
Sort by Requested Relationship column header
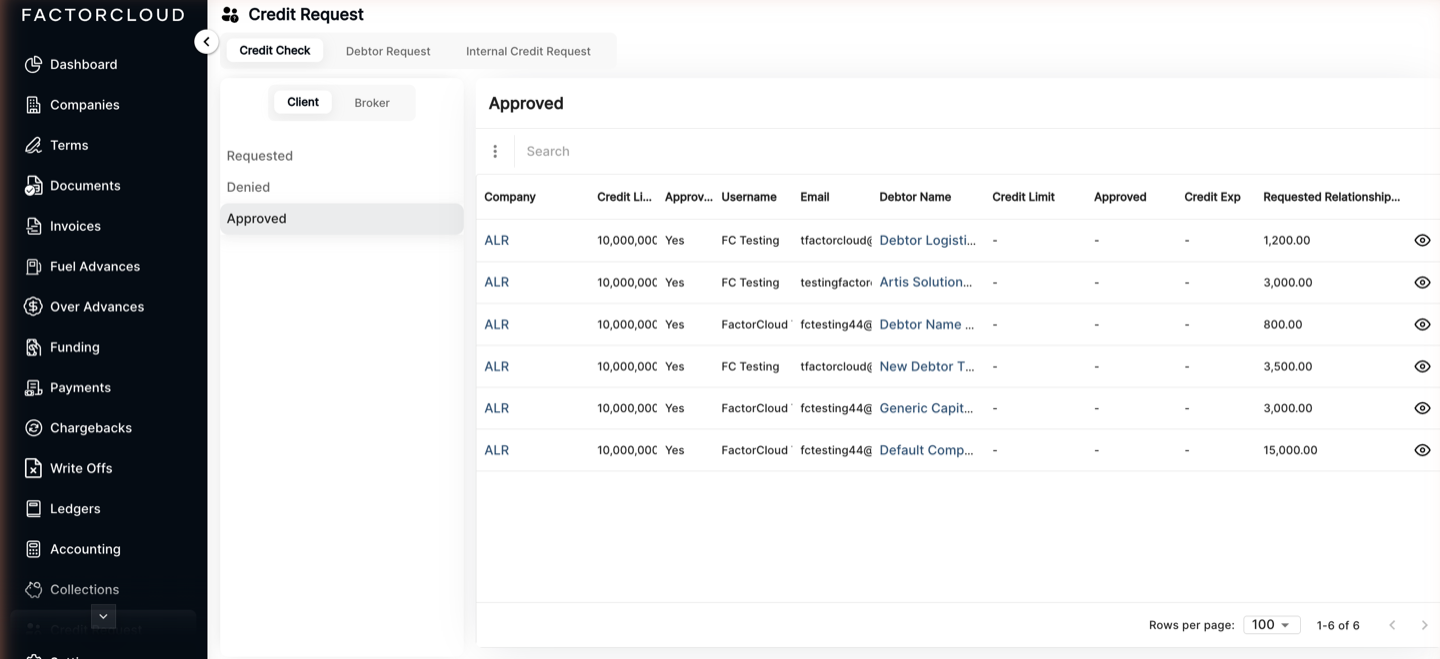point(1331,198)
